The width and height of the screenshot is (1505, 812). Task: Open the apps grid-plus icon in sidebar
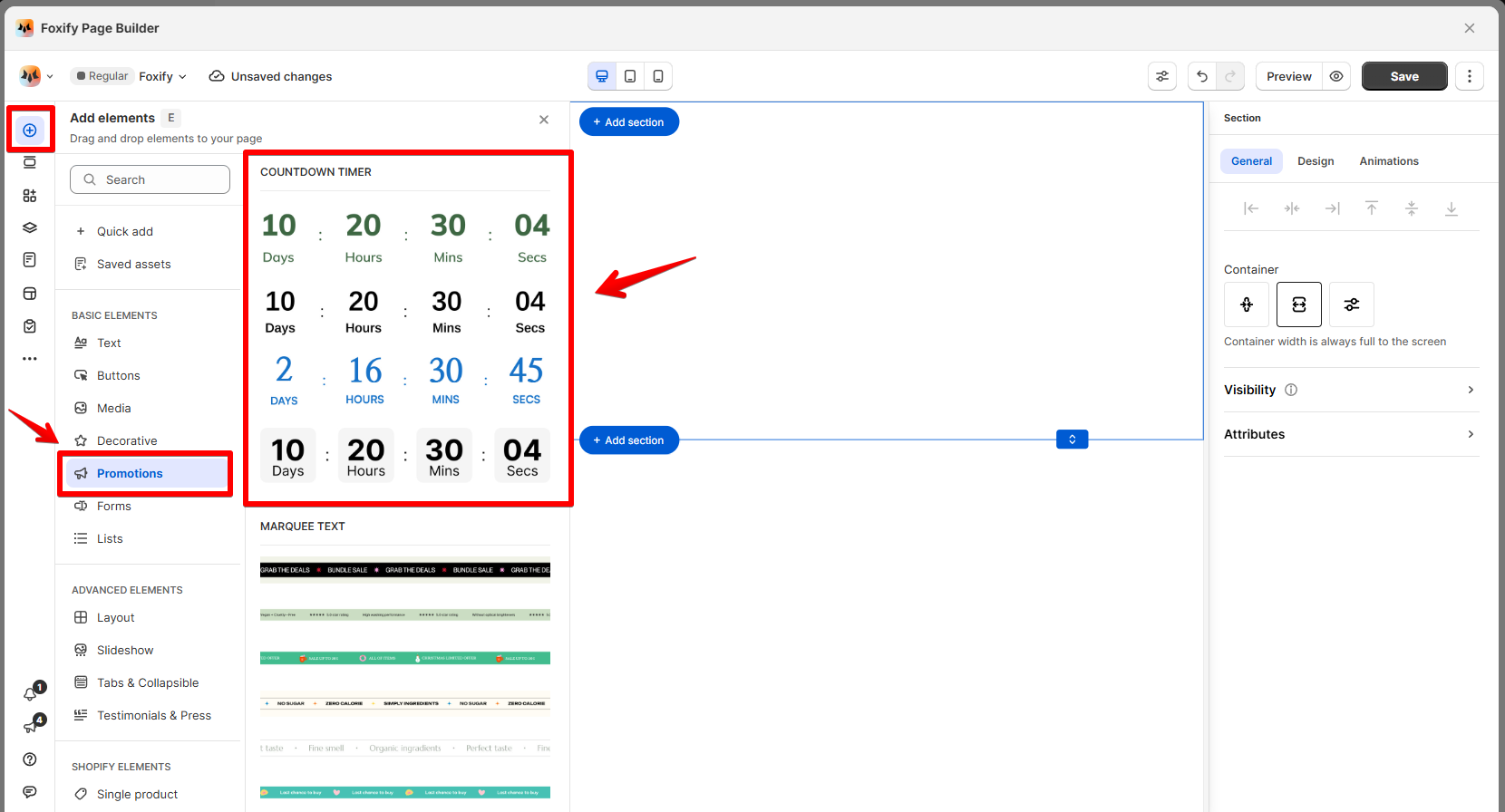[30, 196]
